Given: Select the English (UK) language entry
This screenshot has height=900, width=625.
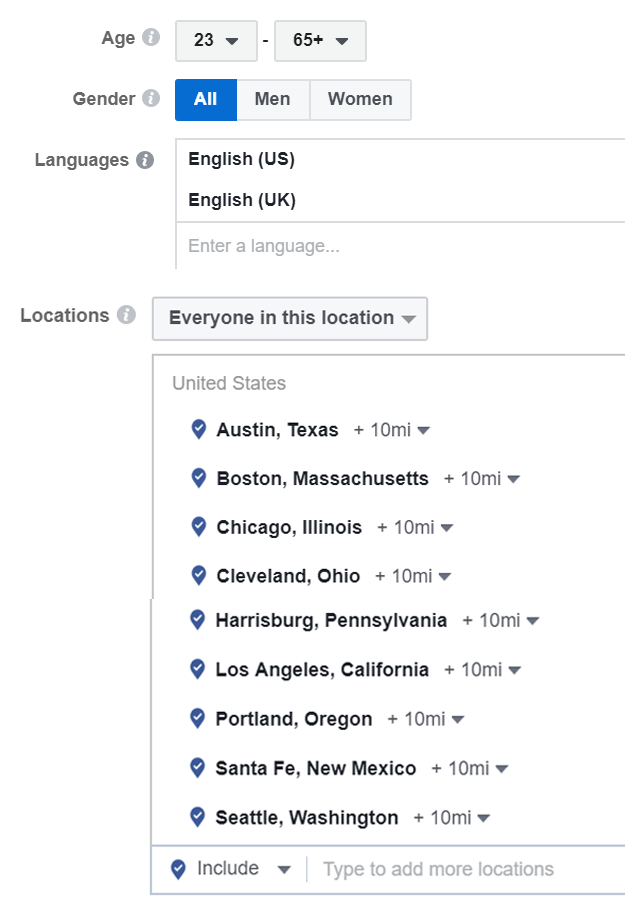Looking at the screenshot, I should tap(242, 200).
